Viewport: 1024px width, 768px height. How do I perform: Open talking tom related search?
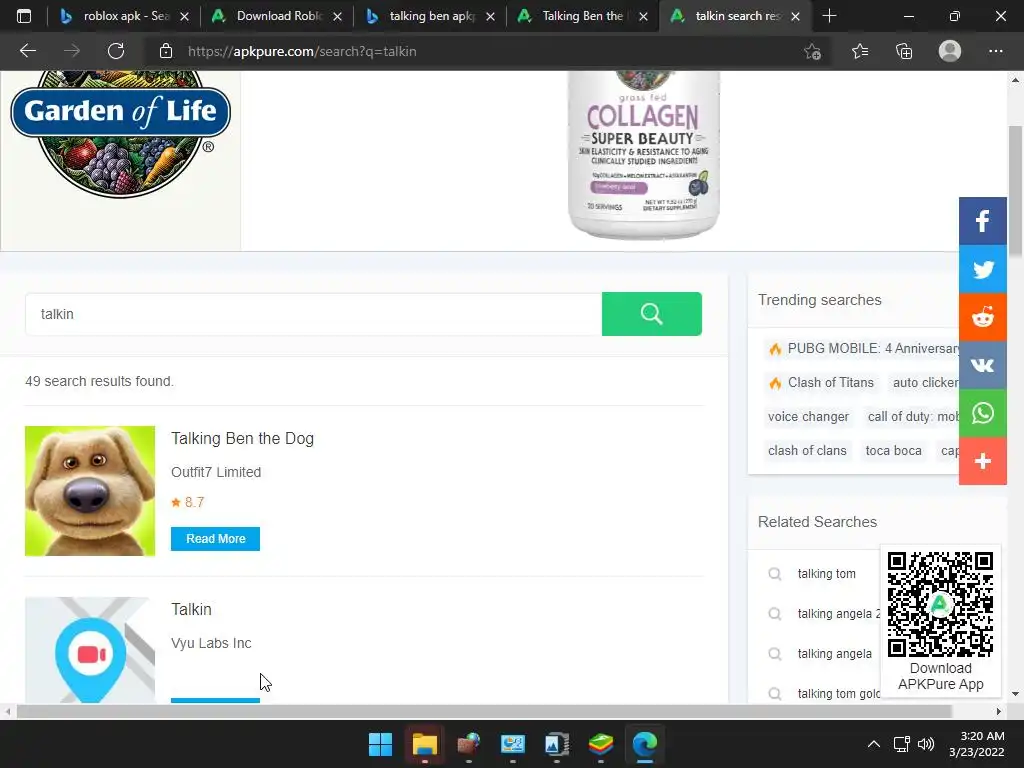[x=826, y=573]
